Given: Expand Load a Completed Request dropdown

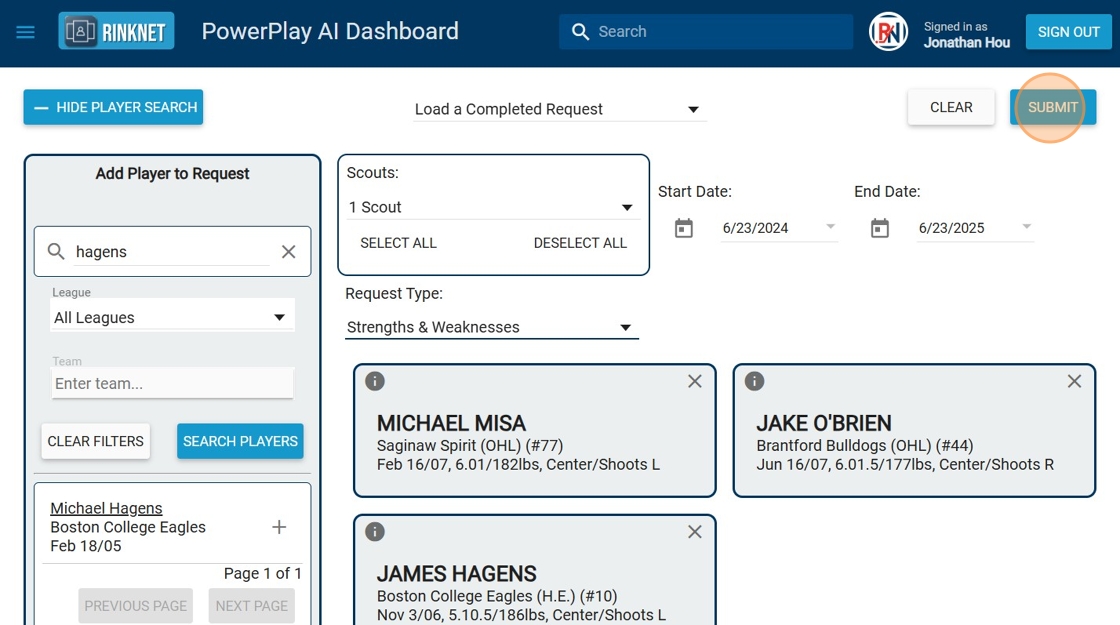Looking at the screenshot, I should tap(559, 109).
